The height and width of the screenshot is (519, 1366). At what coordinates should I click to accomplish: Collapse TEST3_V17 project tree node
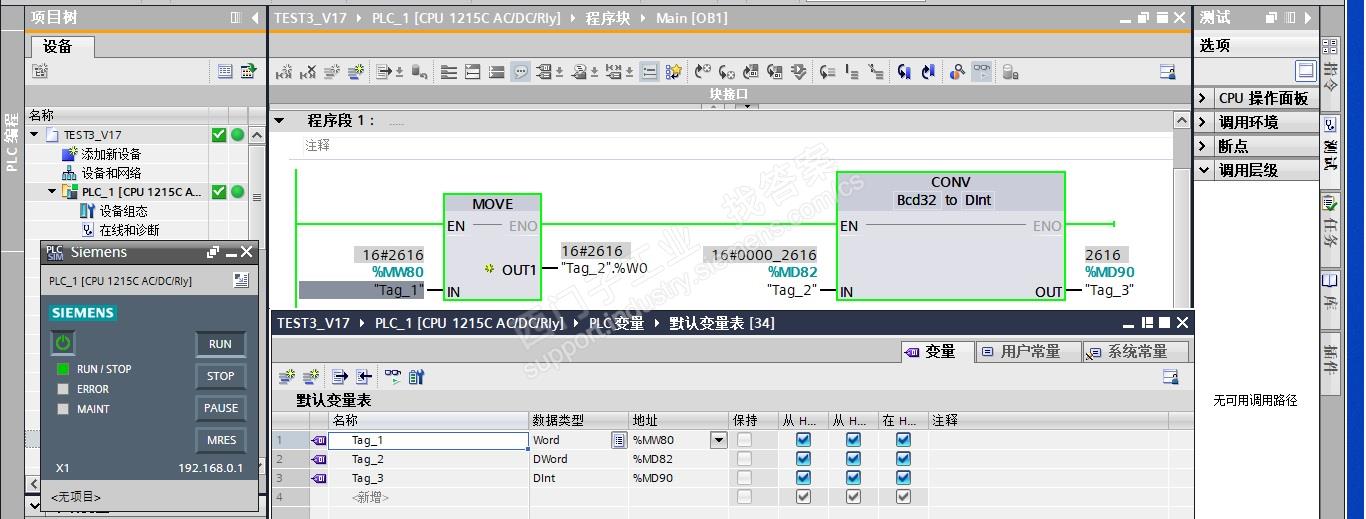point(35,134)
